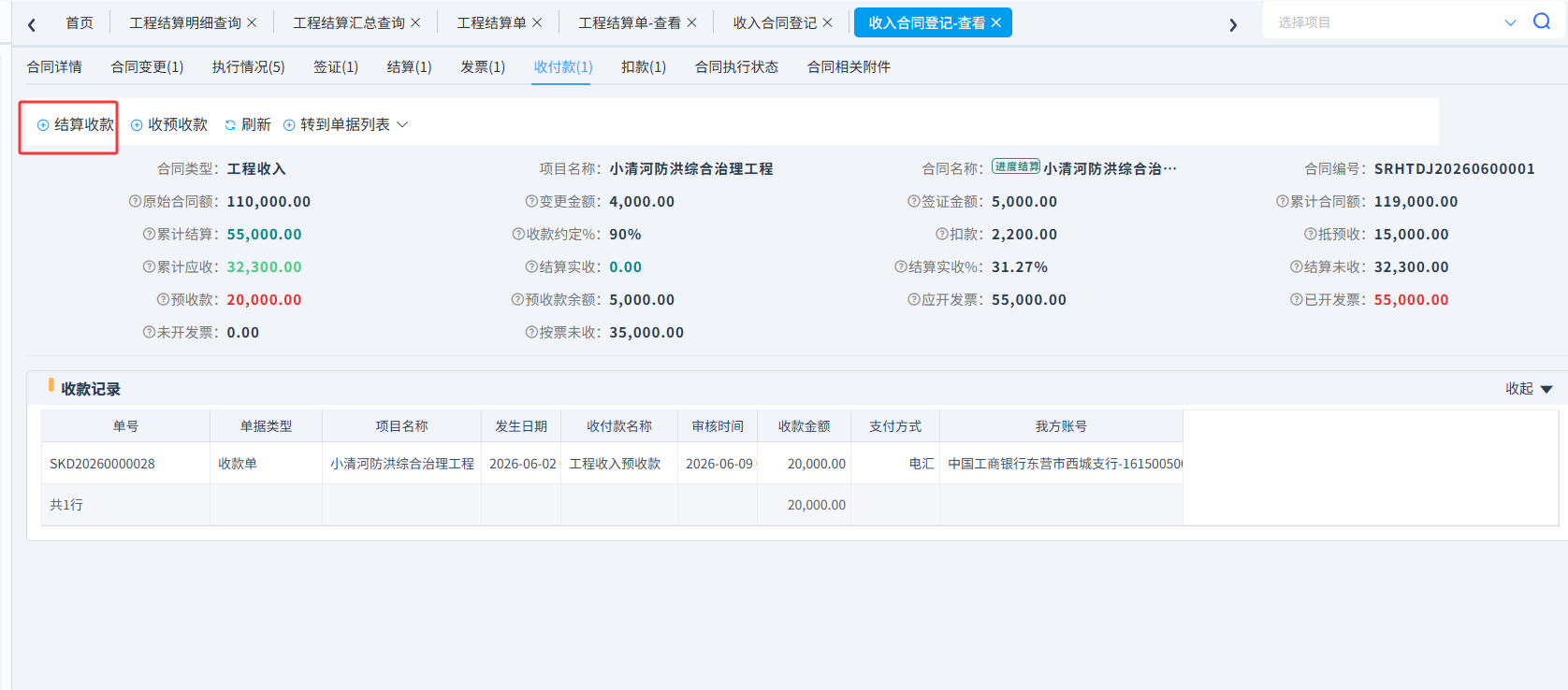Image resolution: width=1568 pixels, height=690 pixels.
Task: Click the 收预收款 button
Action: pyautogui.click(x=169, y=124)
